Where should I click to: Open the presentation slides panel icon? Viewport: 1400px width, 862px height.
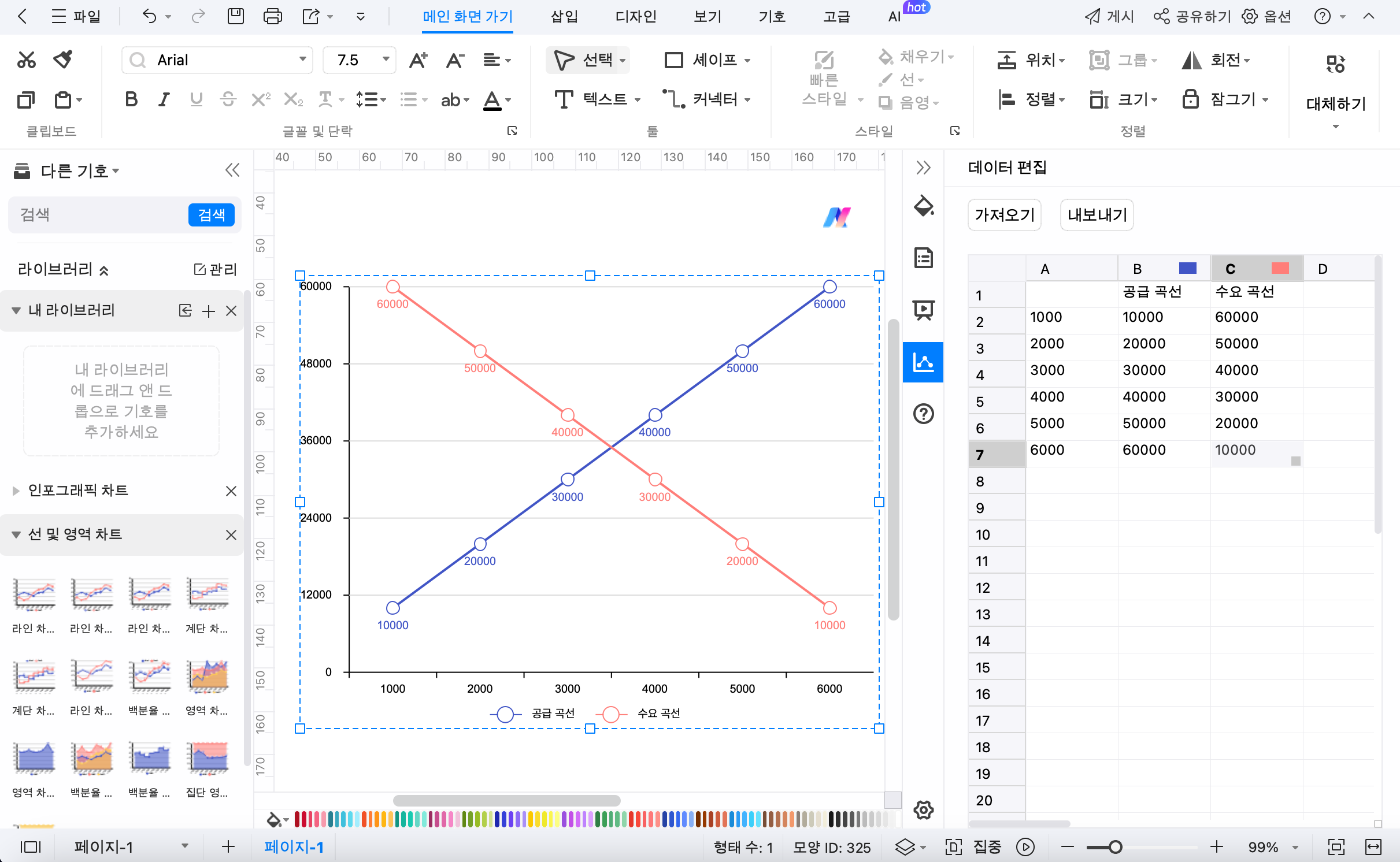pos(923,310)
